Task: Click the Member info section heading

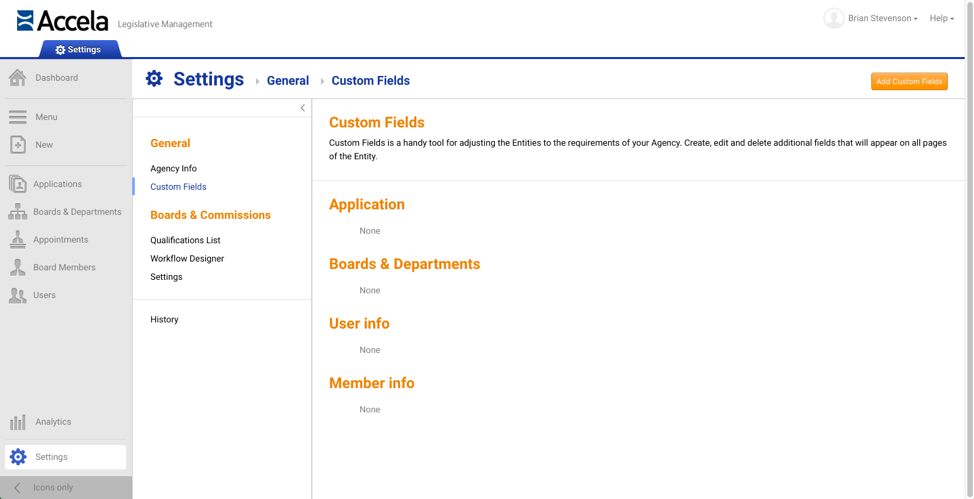Action: point(371,383)
